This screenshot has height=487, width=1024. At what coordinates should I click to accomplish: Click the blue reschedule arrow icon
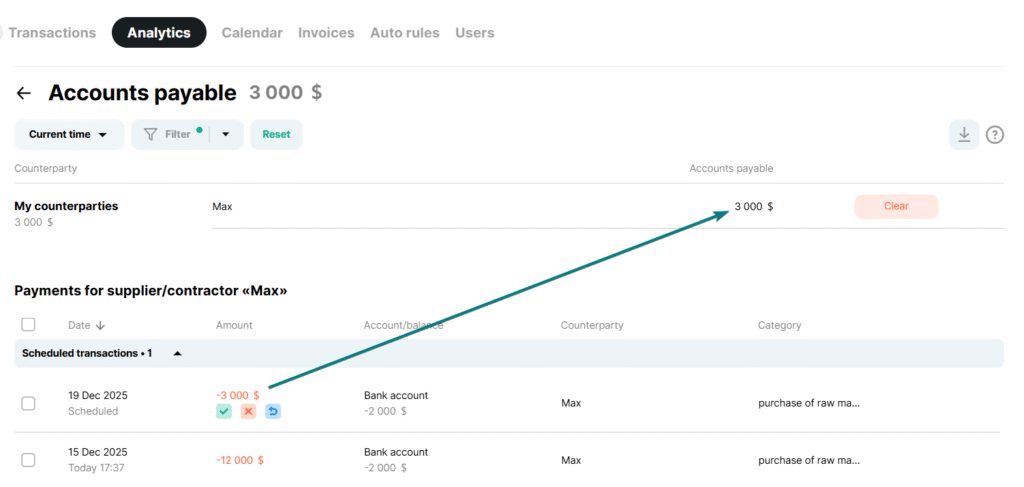tap(273, 411)
